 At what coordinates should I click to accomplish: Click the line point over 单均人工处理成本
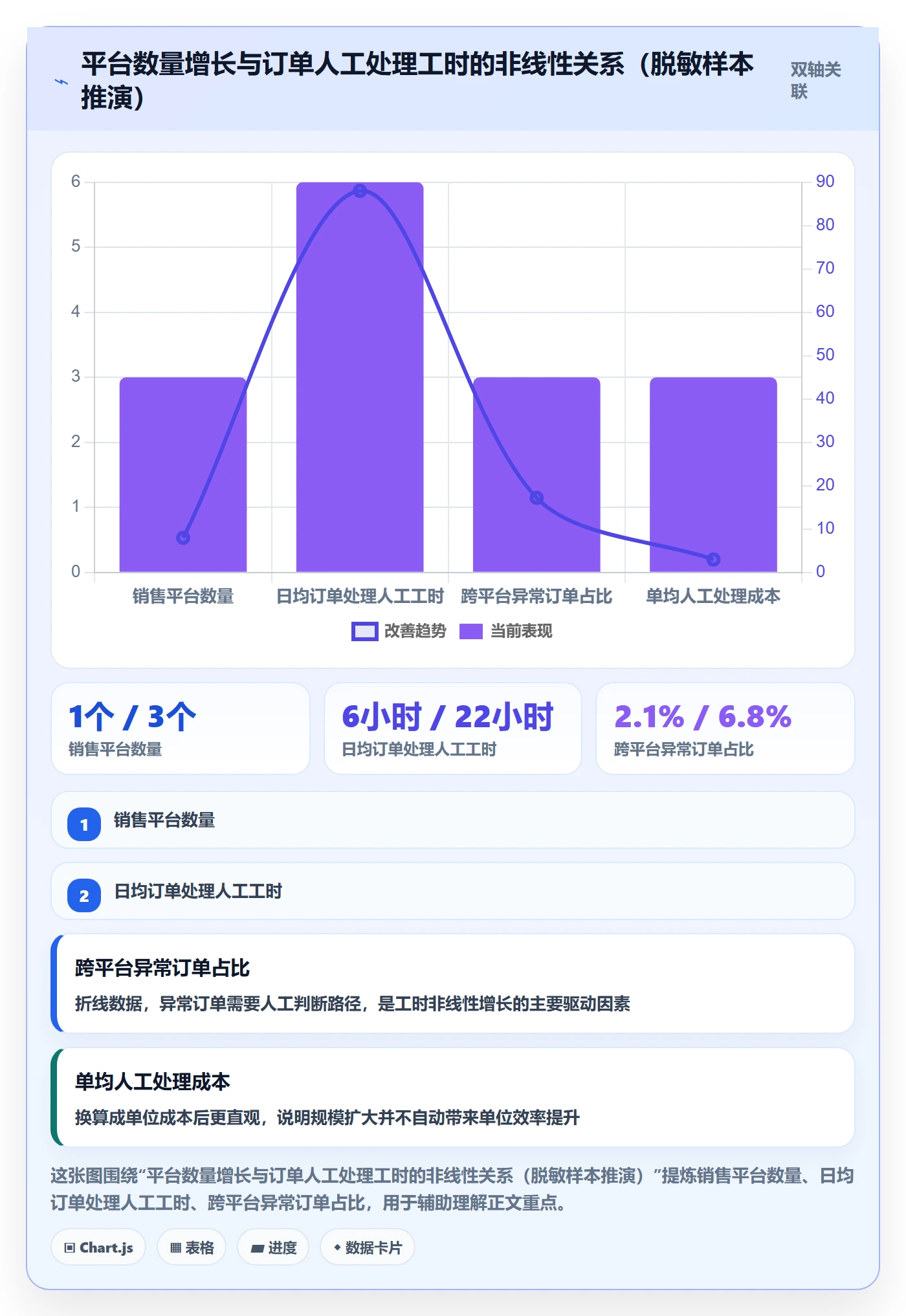713,559
